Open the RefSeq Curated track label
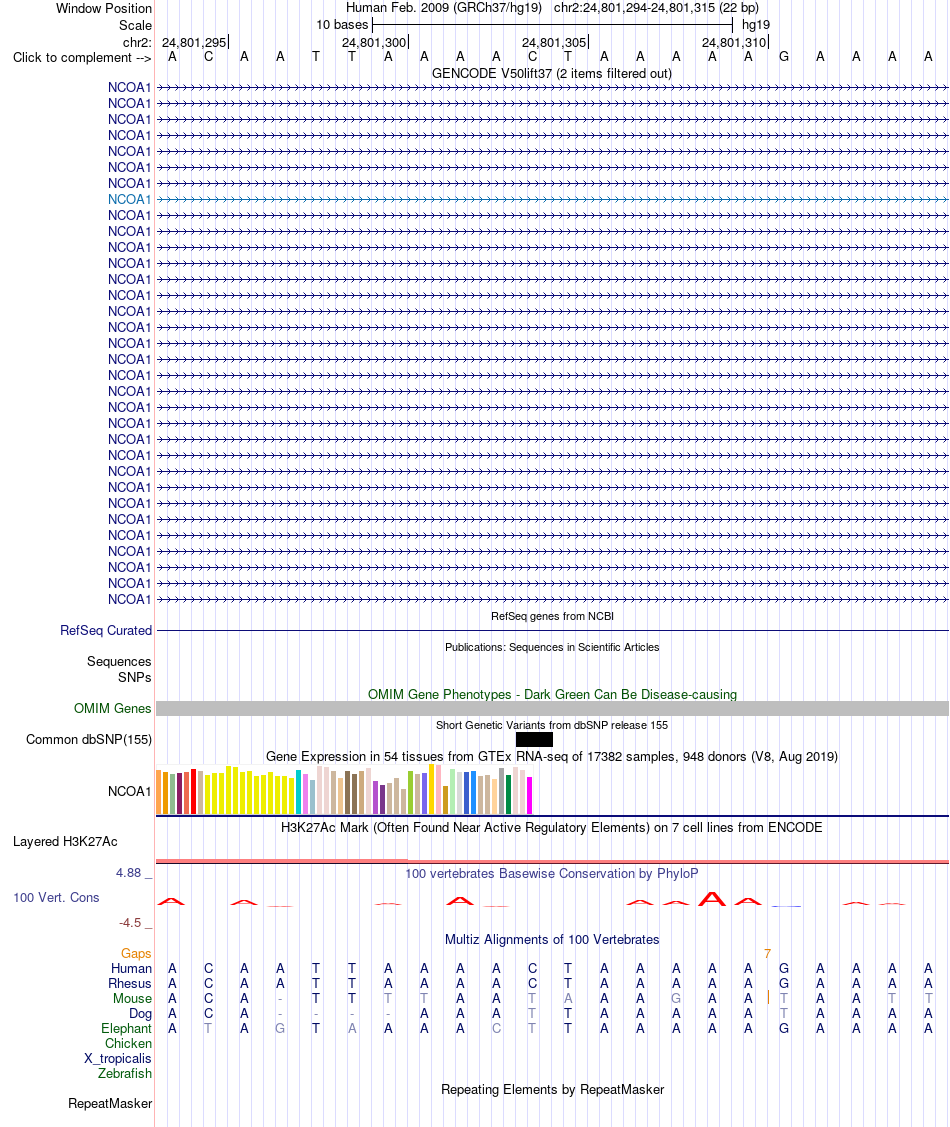This screenshot has height=1127, width=950. coord(106,630)
